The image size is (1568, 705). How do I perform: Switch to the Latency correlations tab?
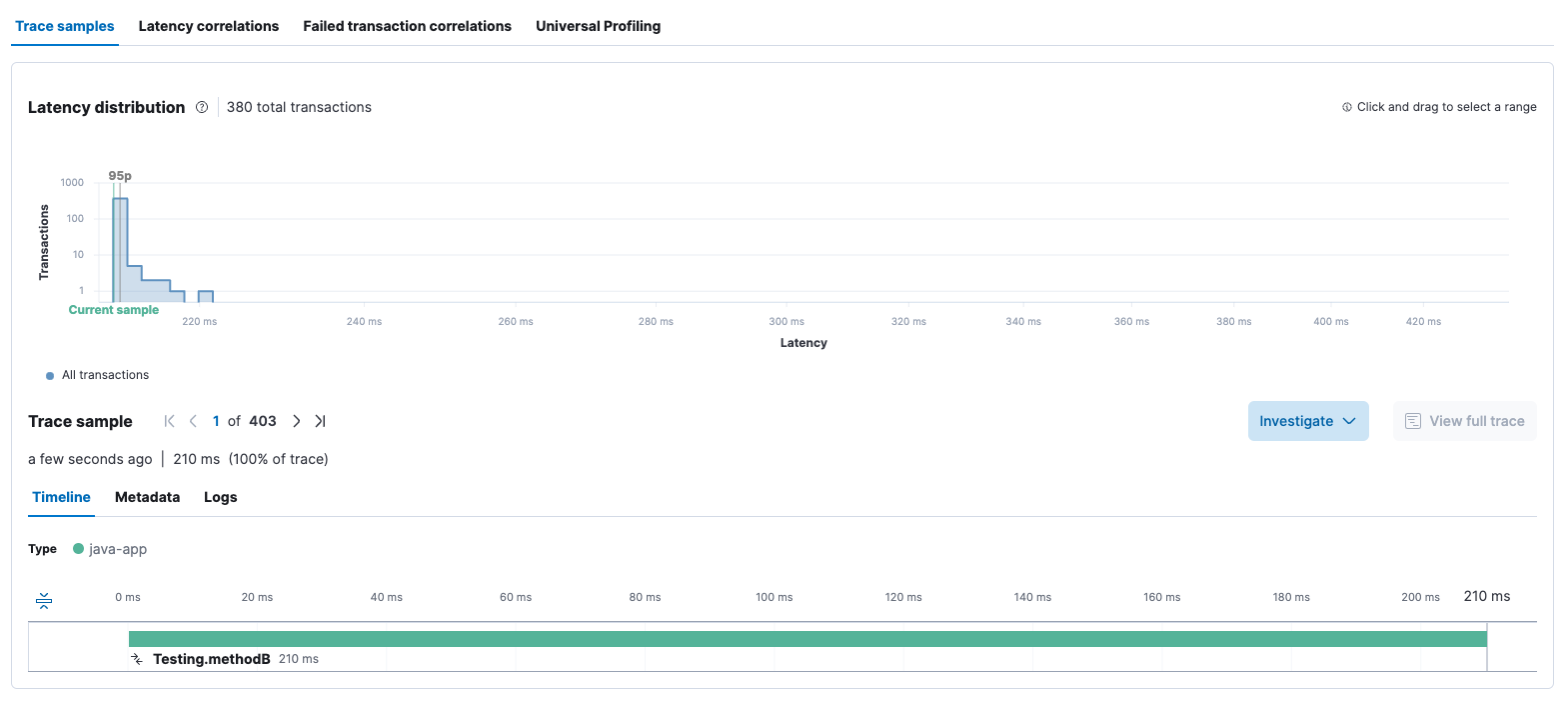click(208, 26)
